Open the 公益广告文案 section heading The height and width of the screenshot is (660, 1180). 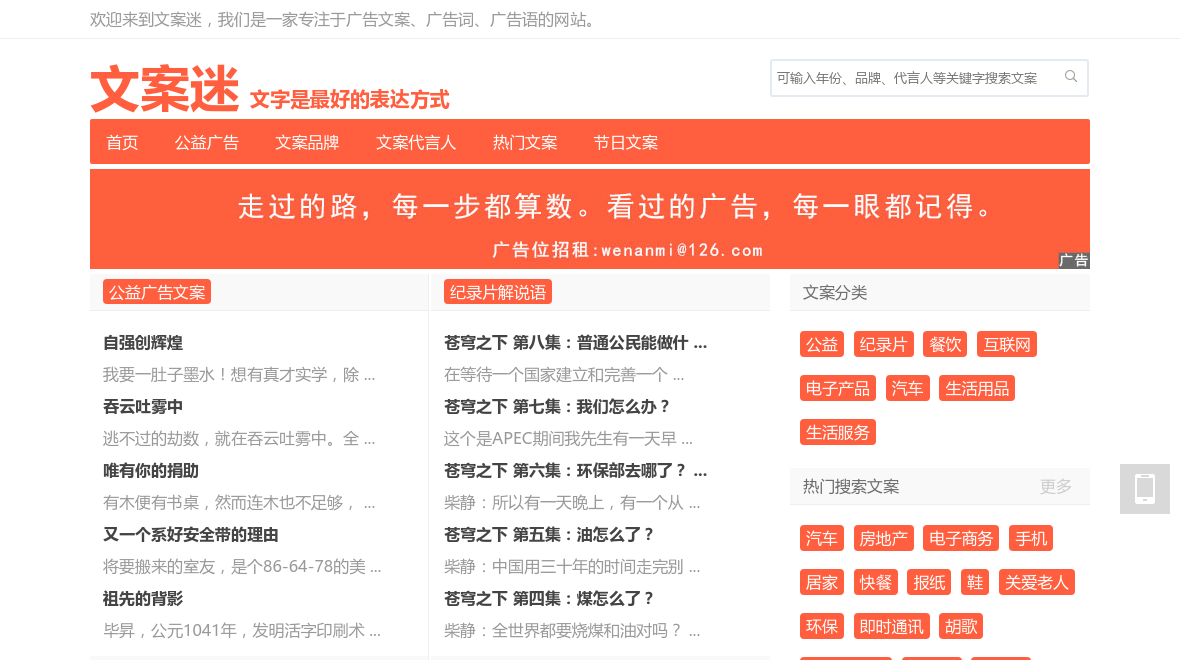[157, 292]
